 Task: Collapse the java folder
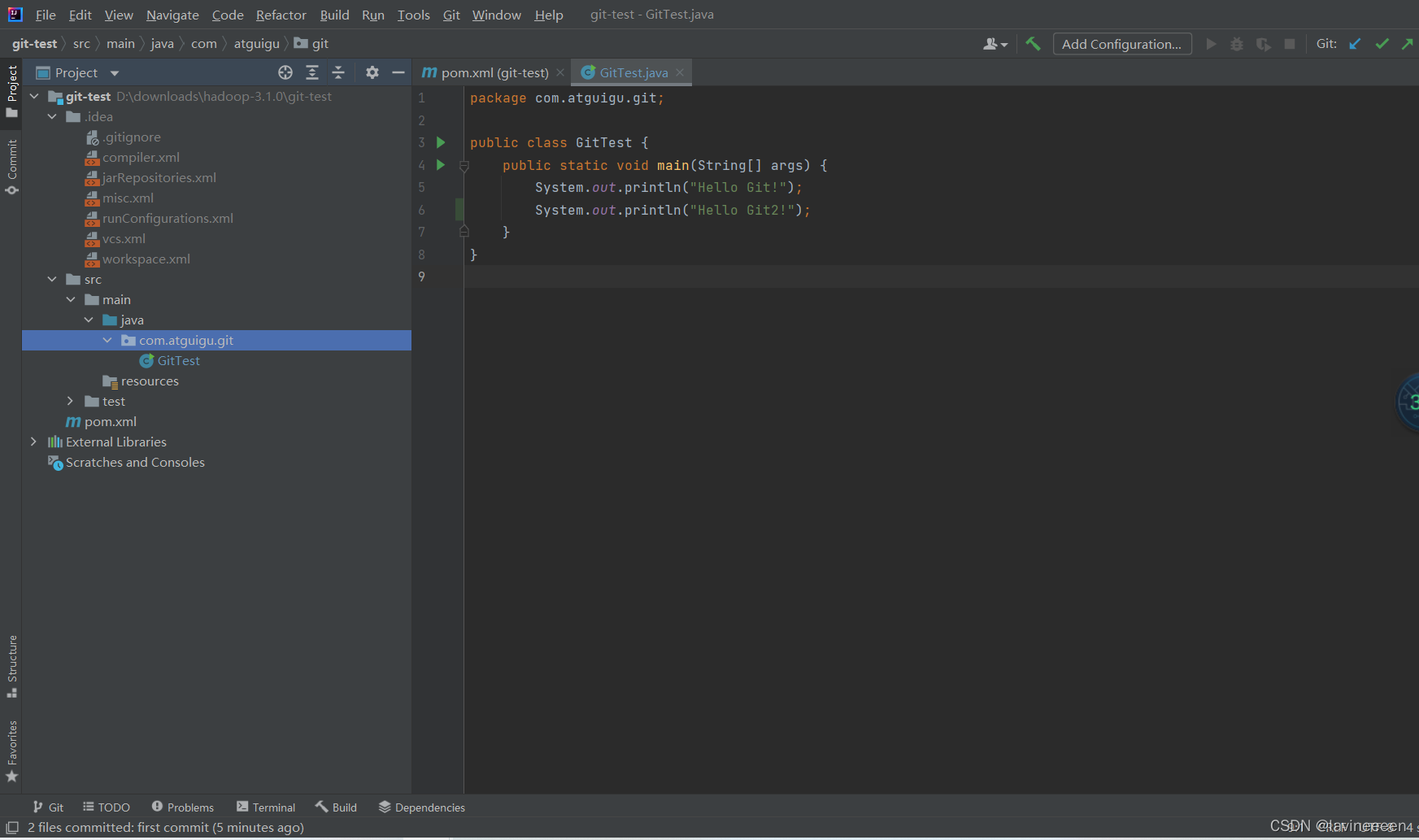[89, 320]
